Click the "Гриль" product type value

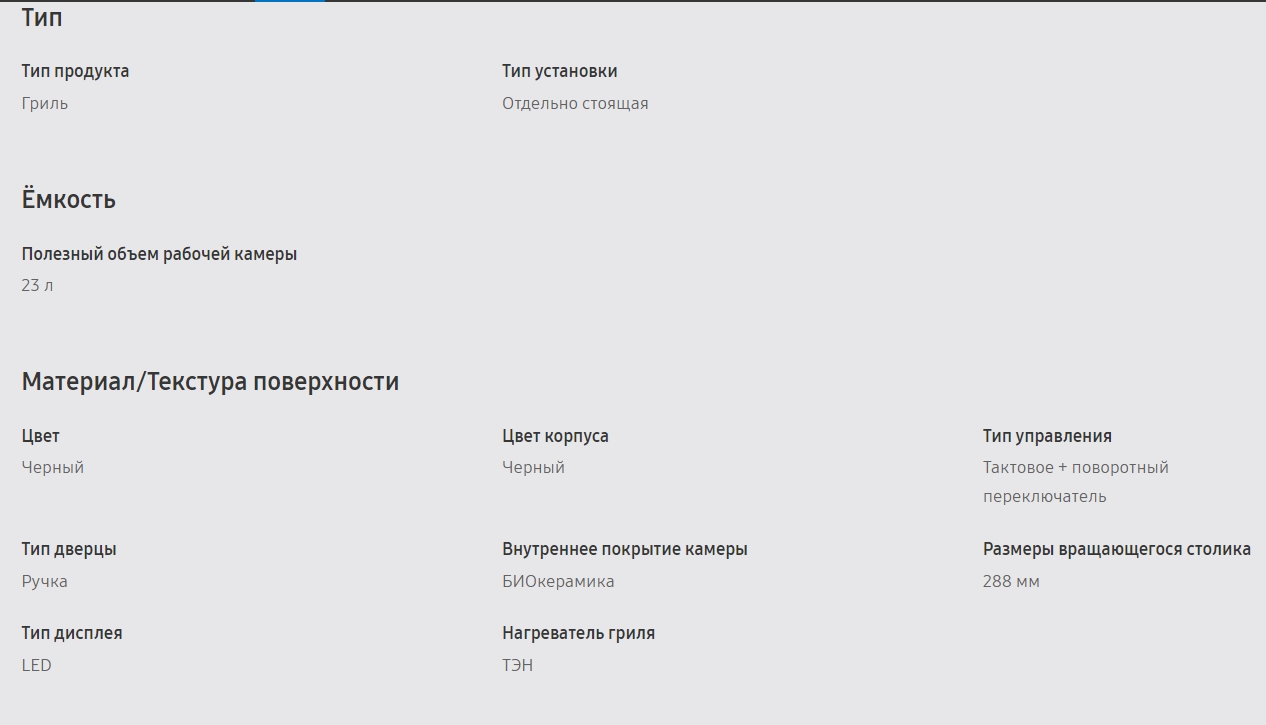pyautogui.click(x=45, y=103)
